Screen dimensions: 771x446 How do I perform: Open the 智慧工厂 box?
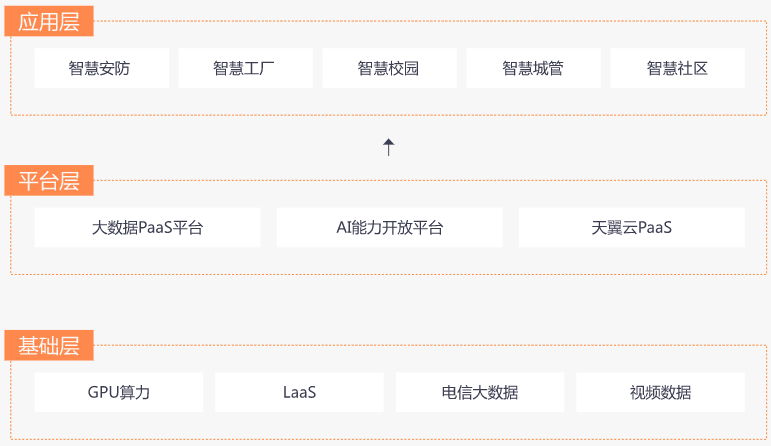click(245, 68)
